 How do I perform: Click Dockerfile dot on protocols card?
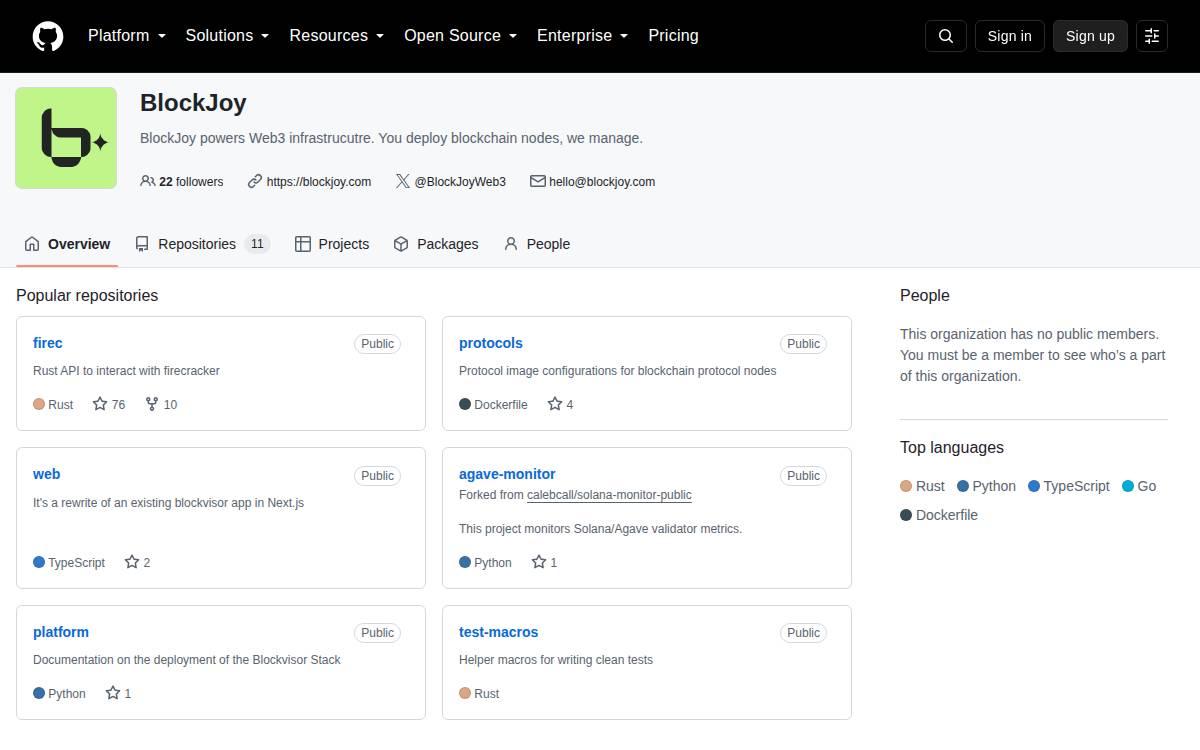[x=465, y=404]
